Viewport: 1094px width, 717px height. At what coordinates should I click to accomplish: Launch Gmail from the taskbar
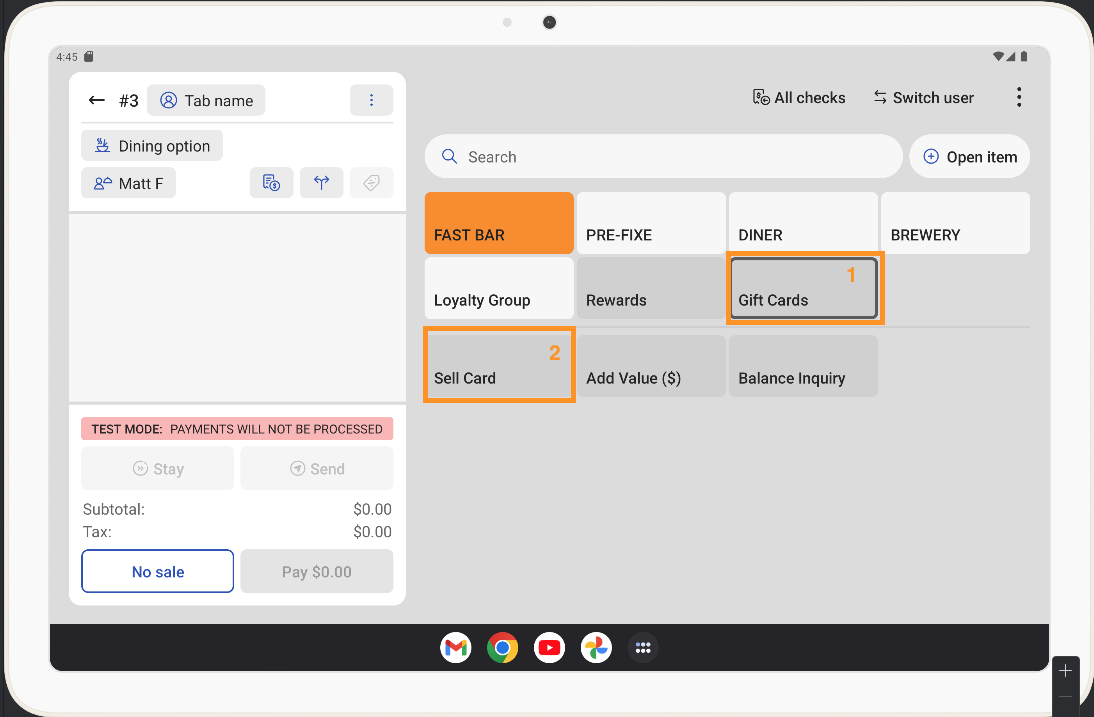(456, 648)
